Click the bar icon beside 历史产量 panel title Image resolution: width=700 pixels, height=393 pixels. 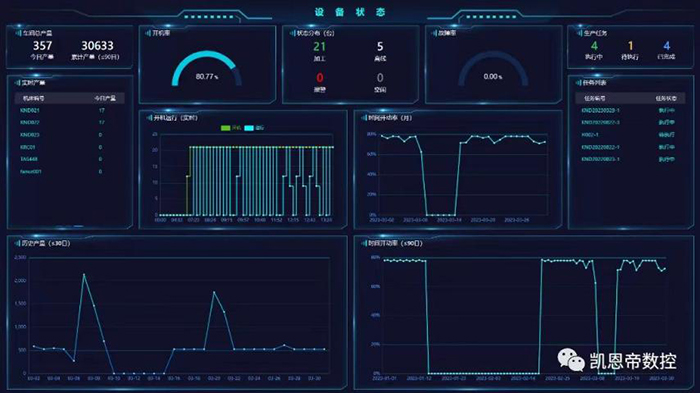point(17,243)
